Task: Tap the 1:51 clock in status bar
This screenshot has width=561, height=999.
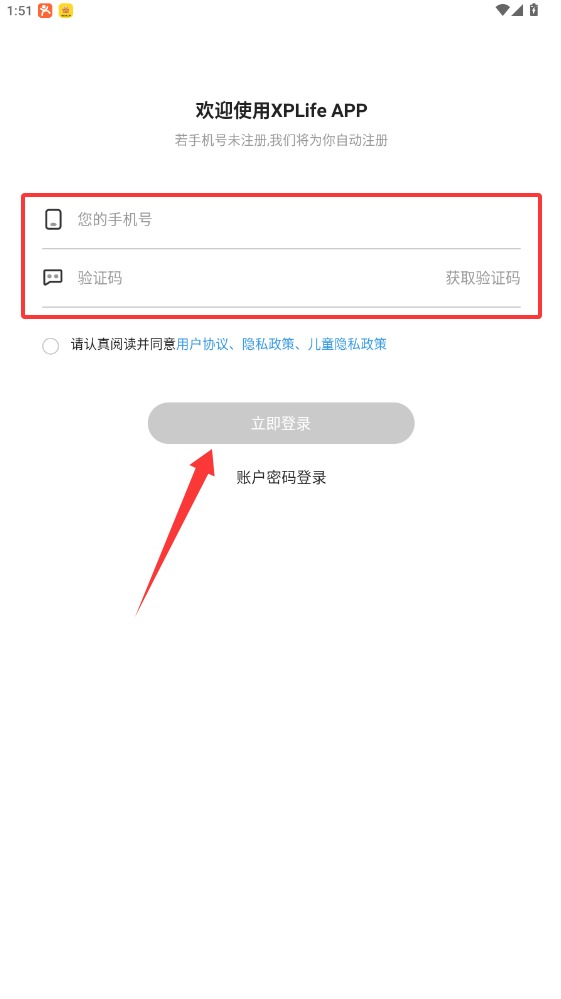Action: (x=19, y=10)
